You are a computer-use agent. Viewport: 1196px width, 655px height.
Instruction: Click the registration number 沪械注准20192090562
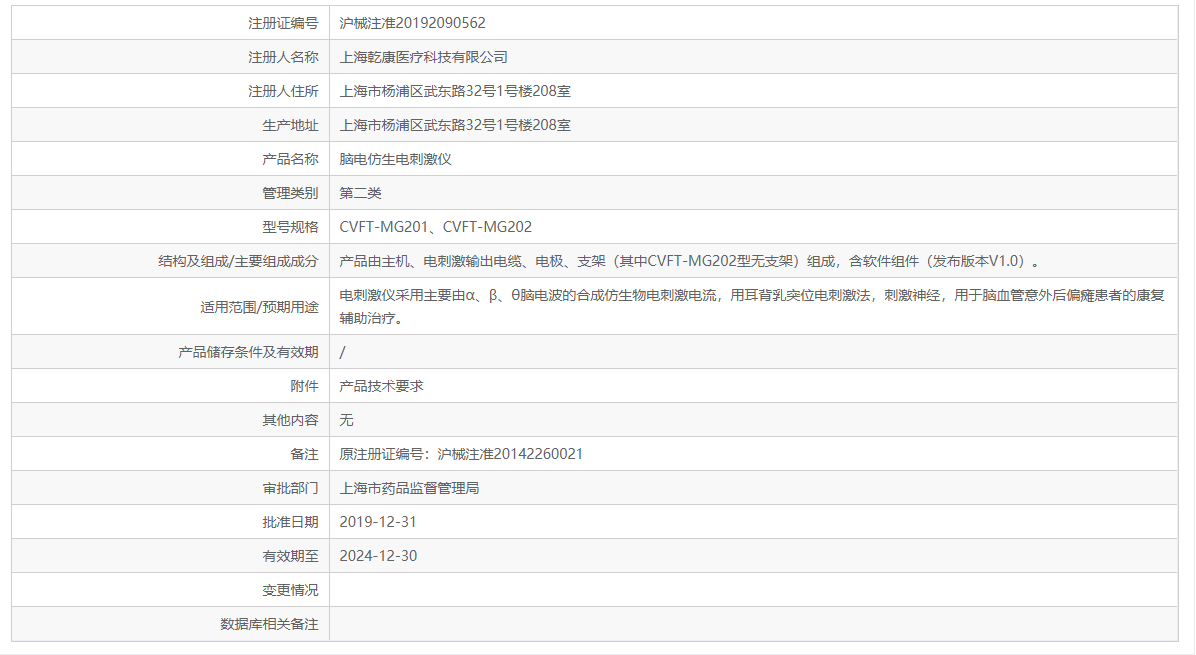click(414, 22)
